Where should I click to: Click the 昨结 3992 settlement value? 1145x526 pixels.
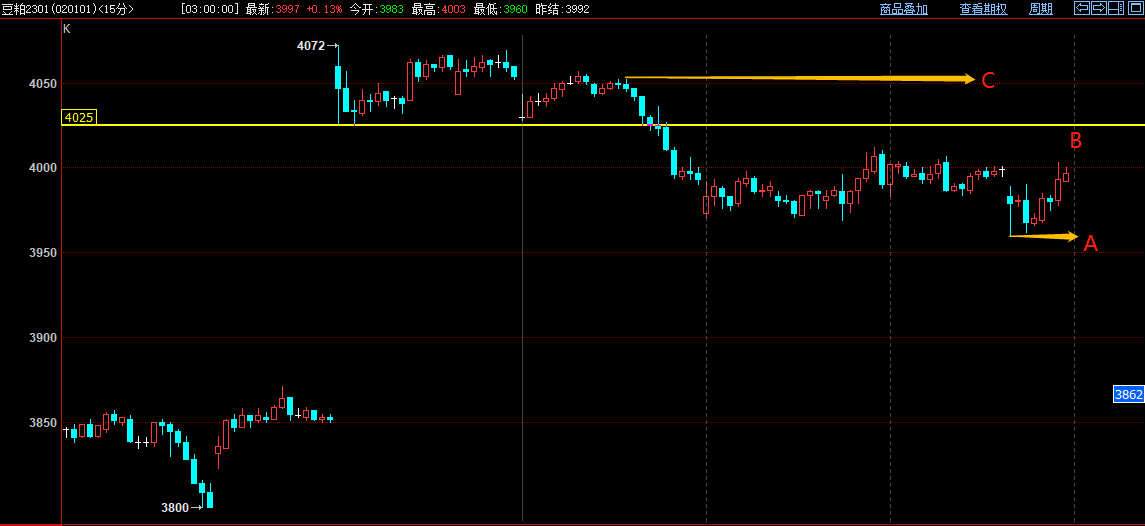click(x=562, y=9)
